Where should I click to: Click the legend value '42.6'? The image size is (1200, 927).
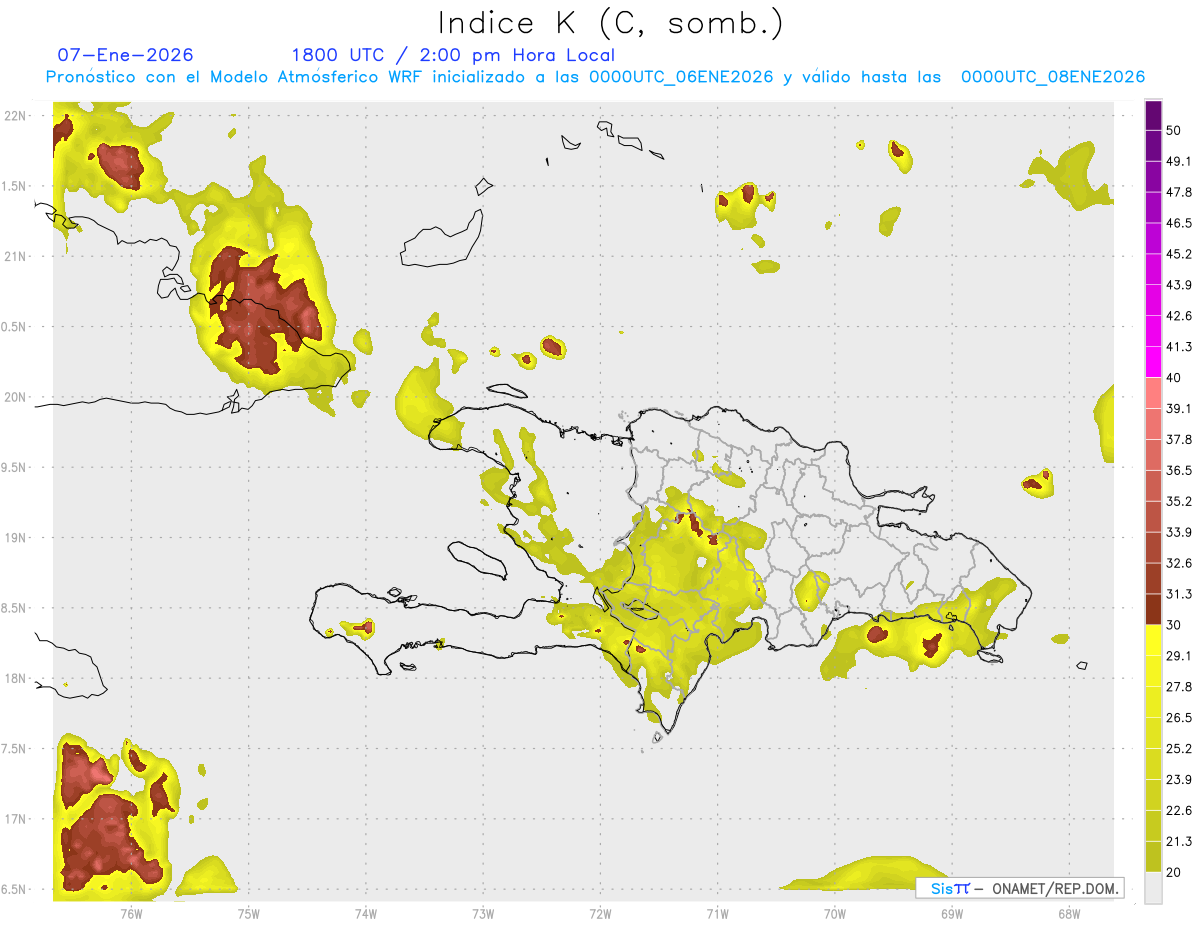click(1178, 316)
